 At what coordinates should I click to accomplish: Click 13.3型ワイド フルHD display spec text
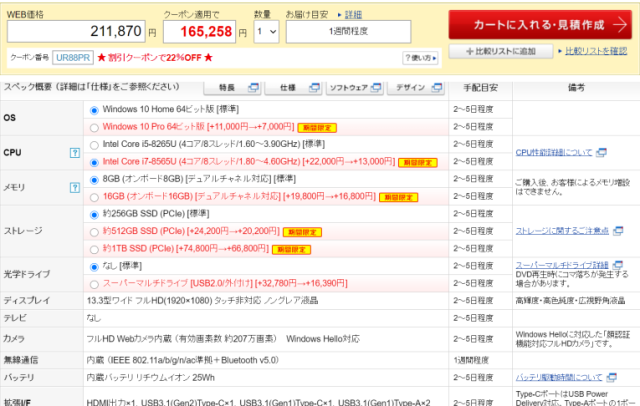[x=202, y=301]
